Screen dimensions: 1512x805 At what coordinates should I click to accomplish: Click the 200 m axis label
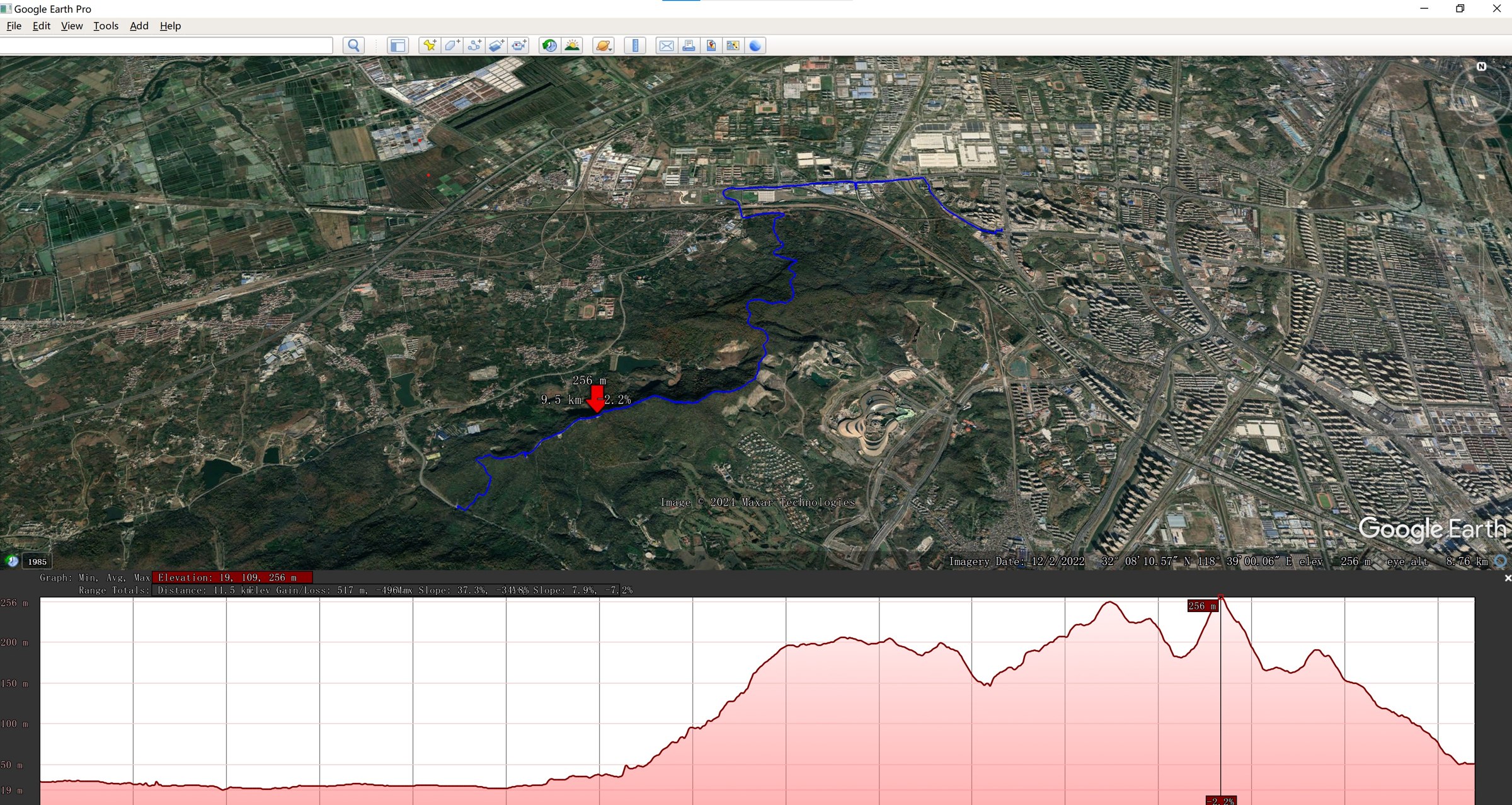tap(14, 642)
